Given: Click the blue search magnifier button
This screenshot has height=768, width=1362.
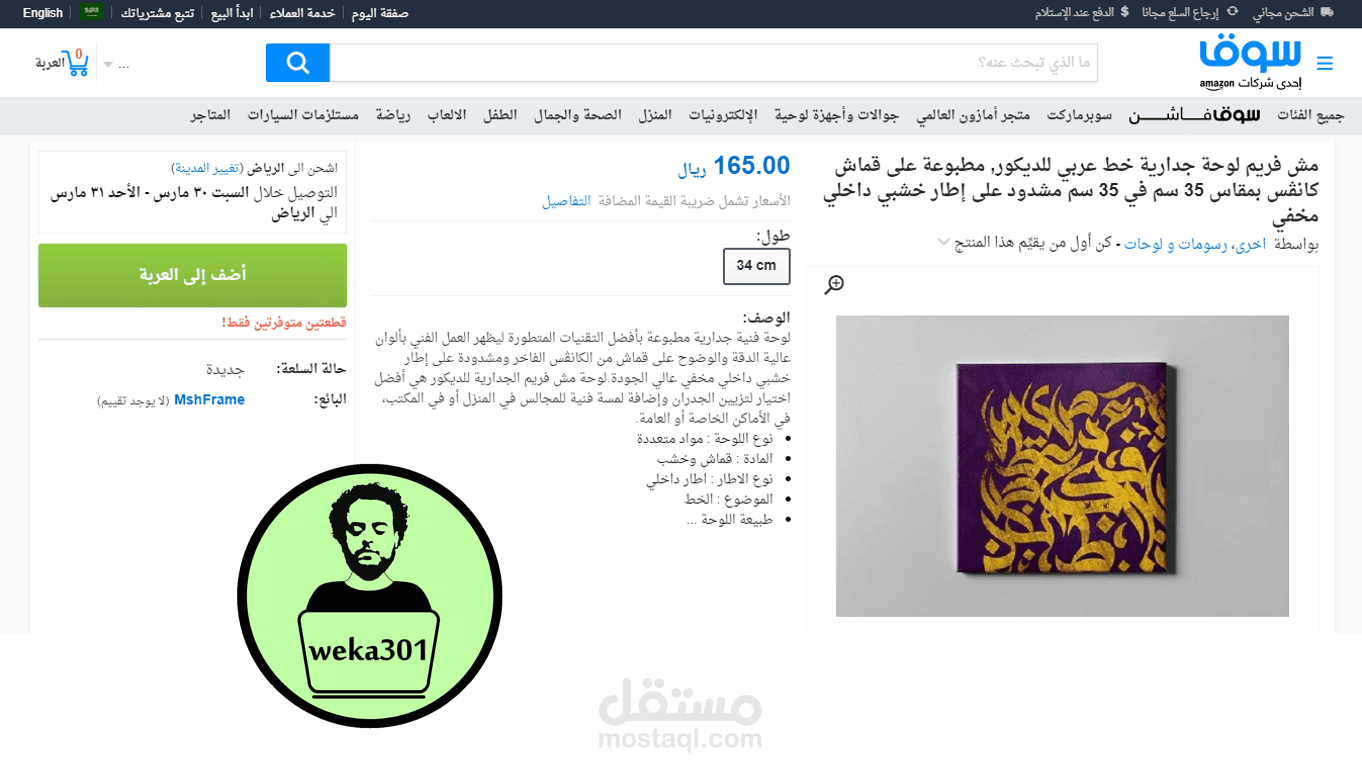Looking at the screenshot, I should (297, 63).
